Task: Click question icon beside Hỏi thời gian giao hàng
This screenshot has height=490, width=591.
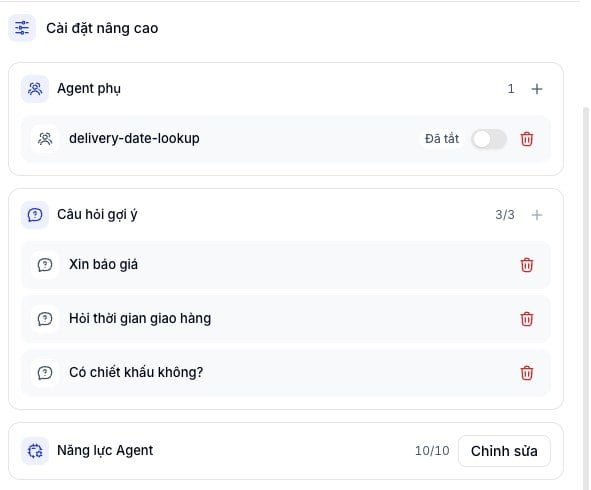Action: tap(45, 319)
